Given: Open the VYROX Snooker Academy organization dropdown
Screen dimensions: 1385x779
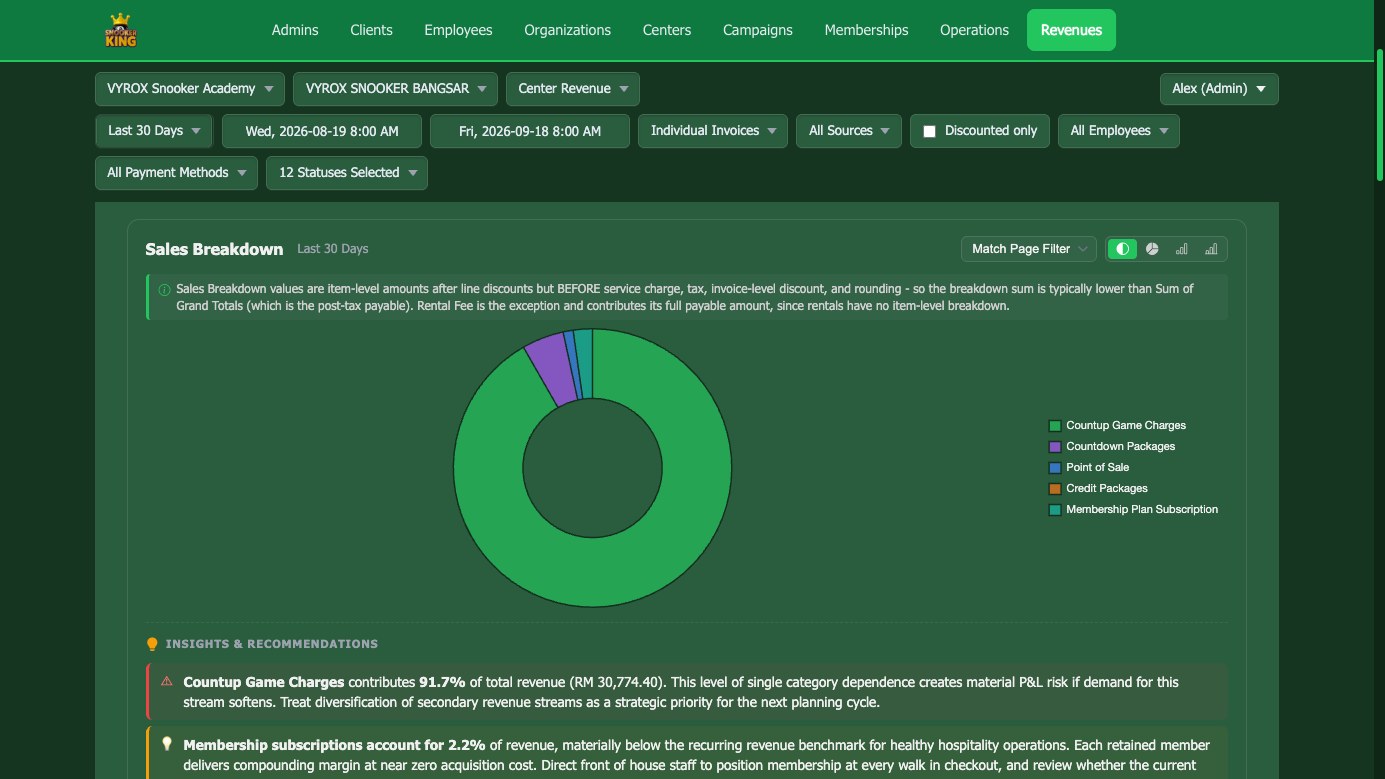Looking at the screenshot, I should (190, 89).
